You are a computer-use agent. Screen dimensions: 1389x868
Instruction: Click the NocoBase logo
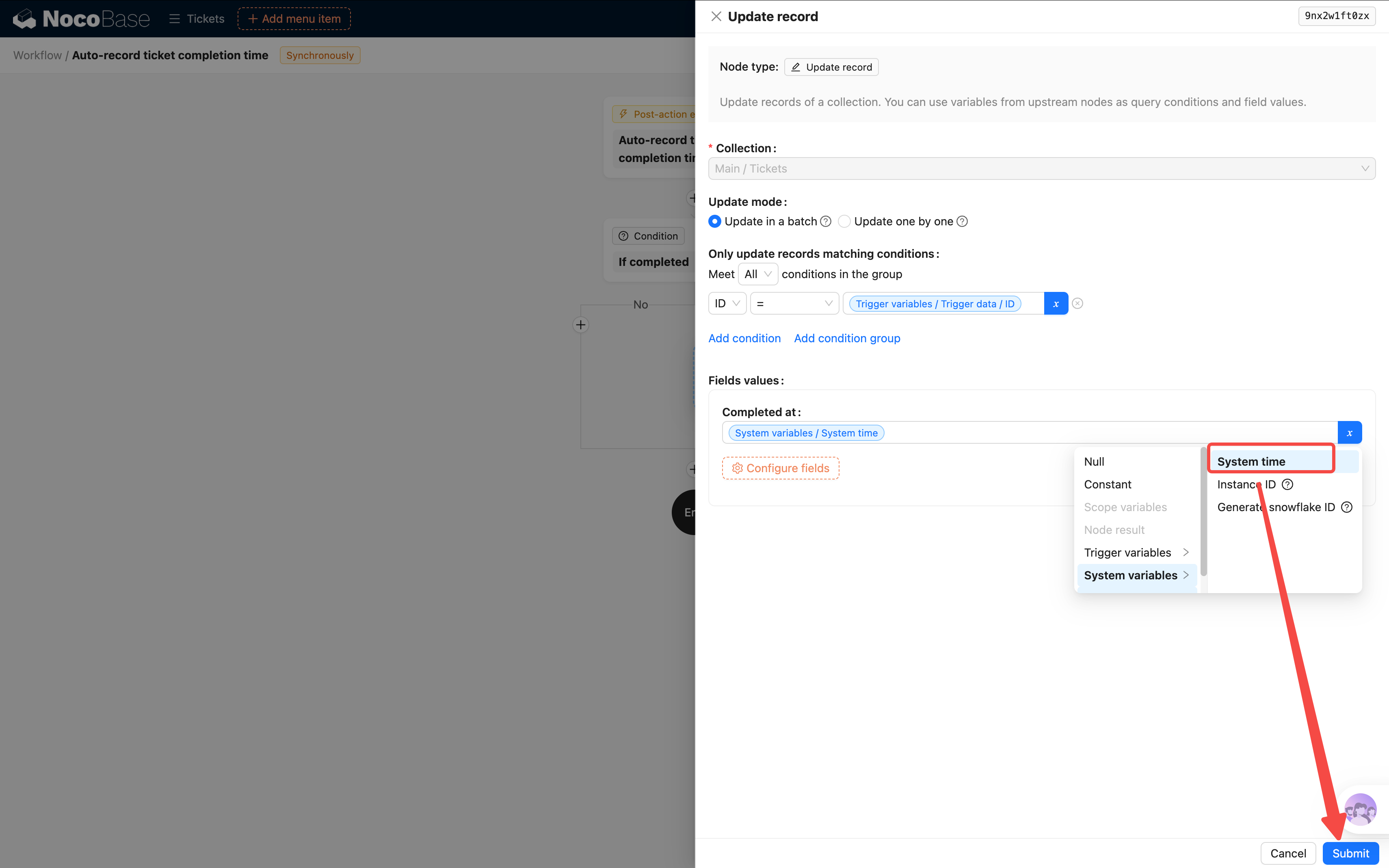point(81,18)
